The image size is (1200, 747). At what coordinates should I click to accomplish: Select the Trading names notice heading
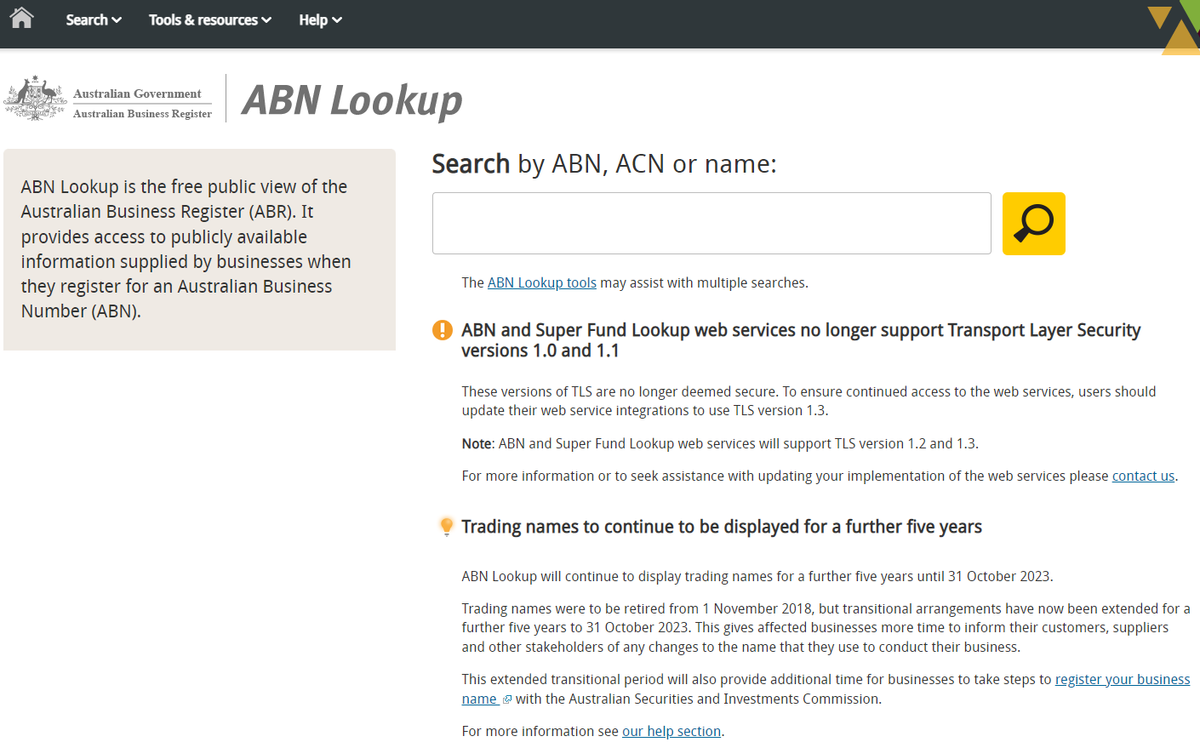click(x=721, y=527)
